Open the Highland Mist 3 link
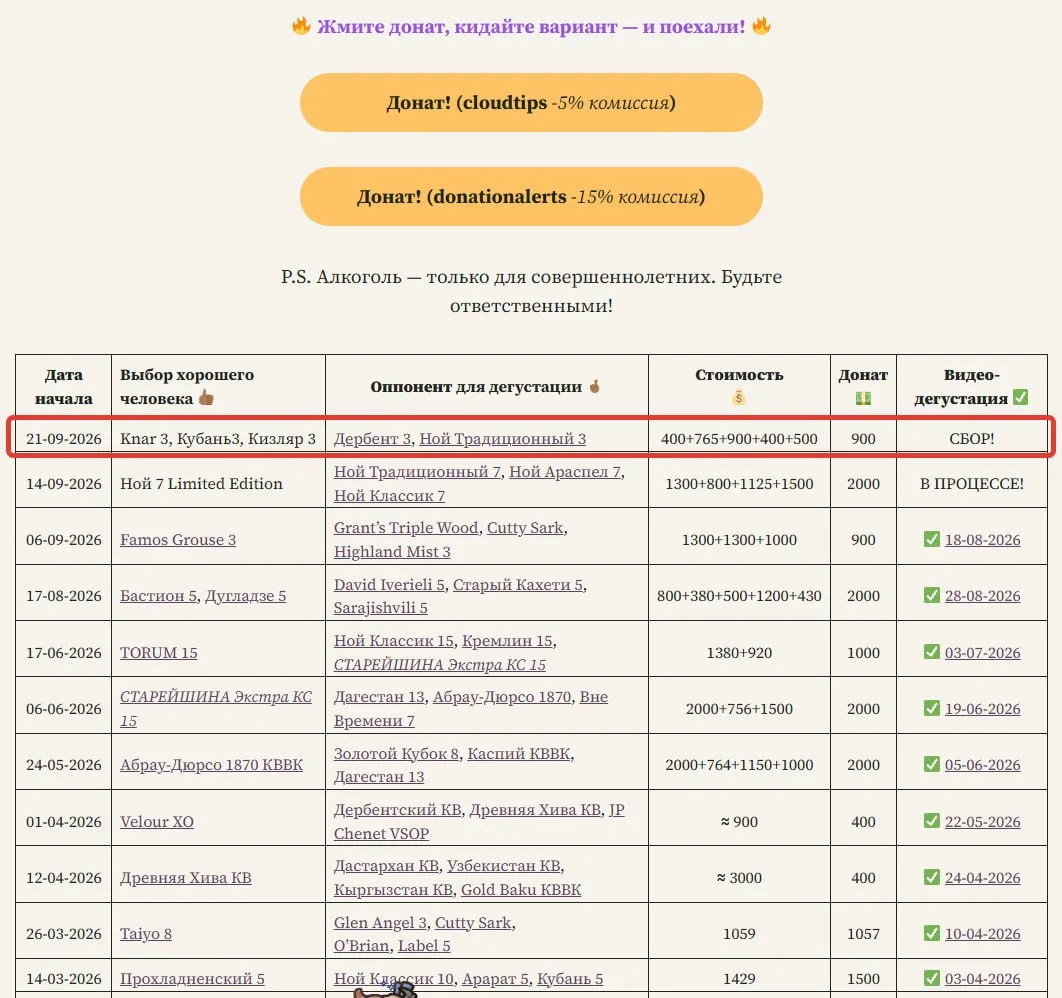The height and width of the screenshot is (998, 1062). 392,552
